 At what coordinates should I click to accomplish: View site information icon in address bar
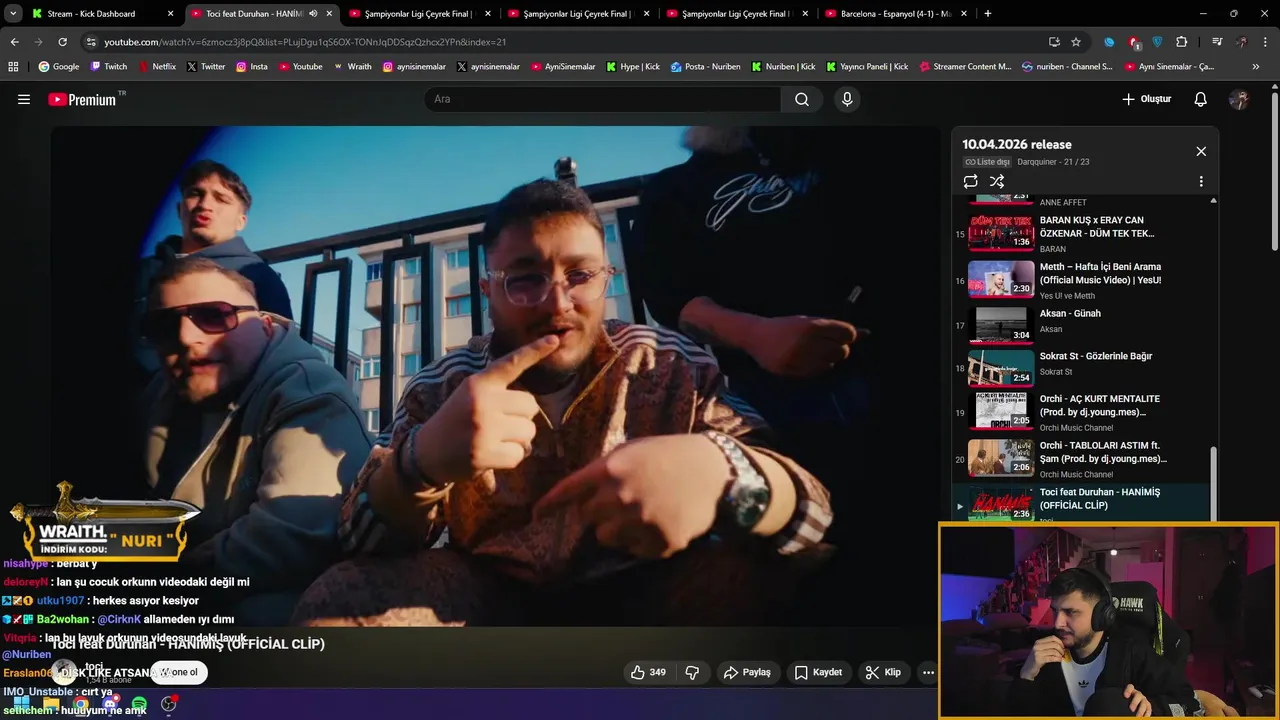91,42
